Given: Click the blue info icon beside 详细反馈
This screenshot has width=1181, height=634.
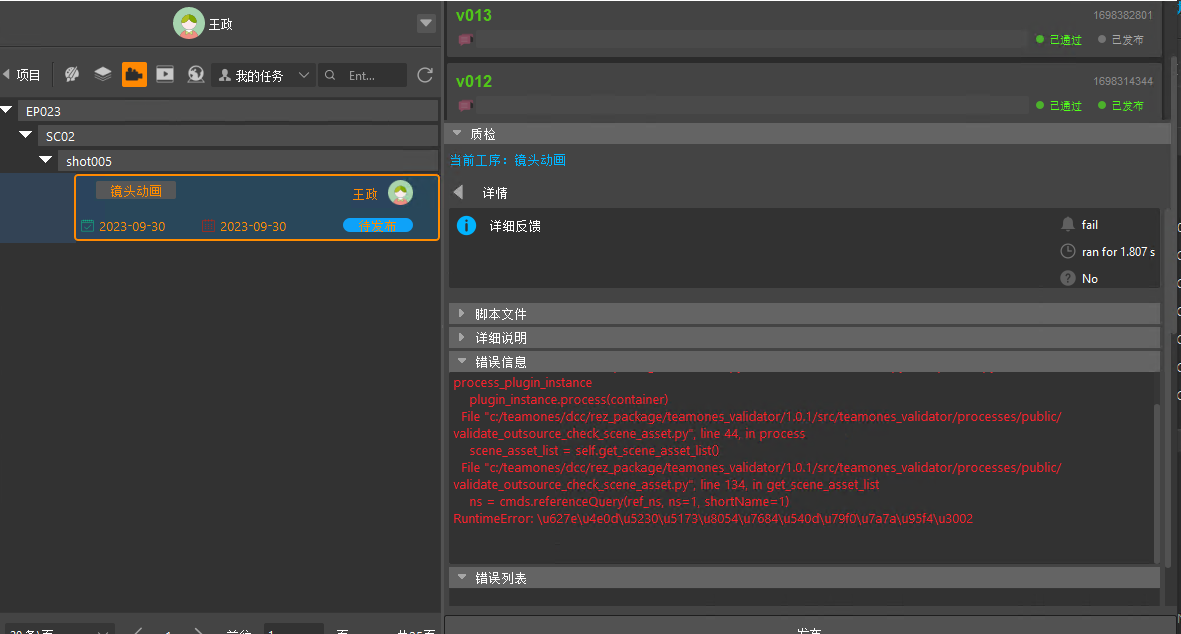Looking at the screenshot, I should pyautogui.click(x=466, y=226).
